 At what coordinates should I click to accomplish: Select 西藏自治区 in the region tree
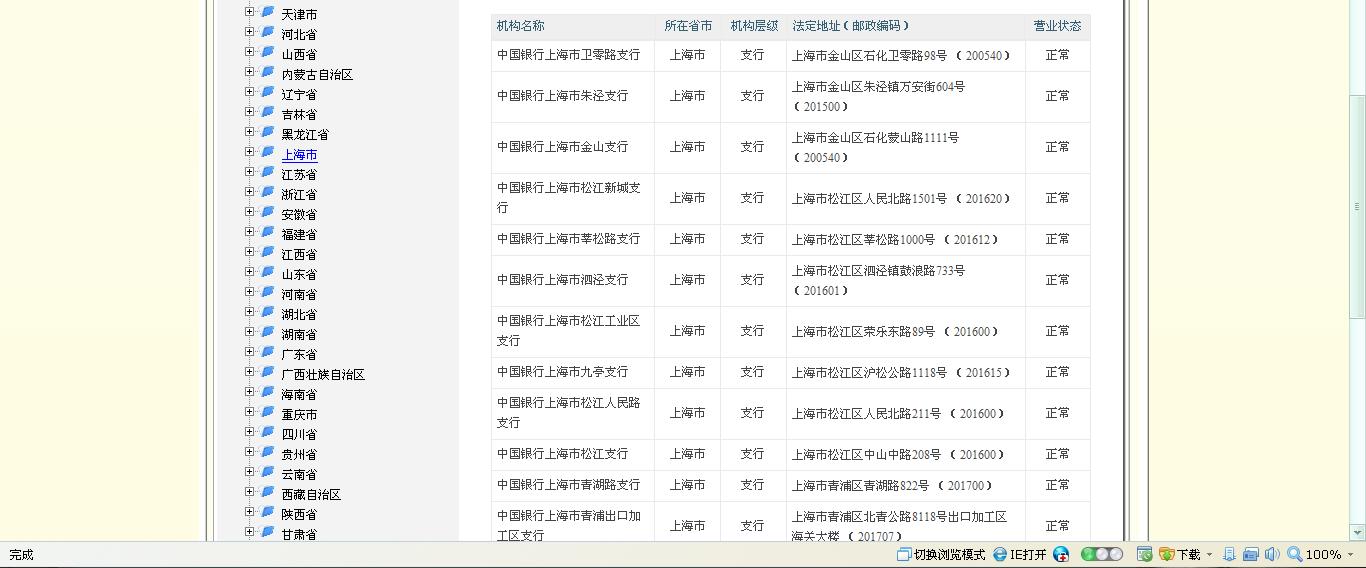(x=311, y=495)
